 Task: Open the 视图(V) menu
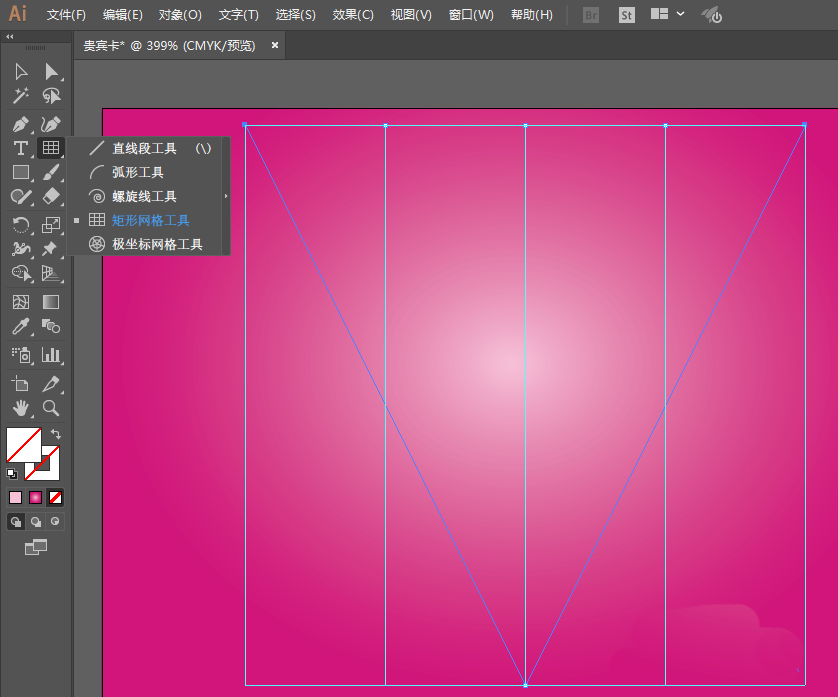click(411, 15)
